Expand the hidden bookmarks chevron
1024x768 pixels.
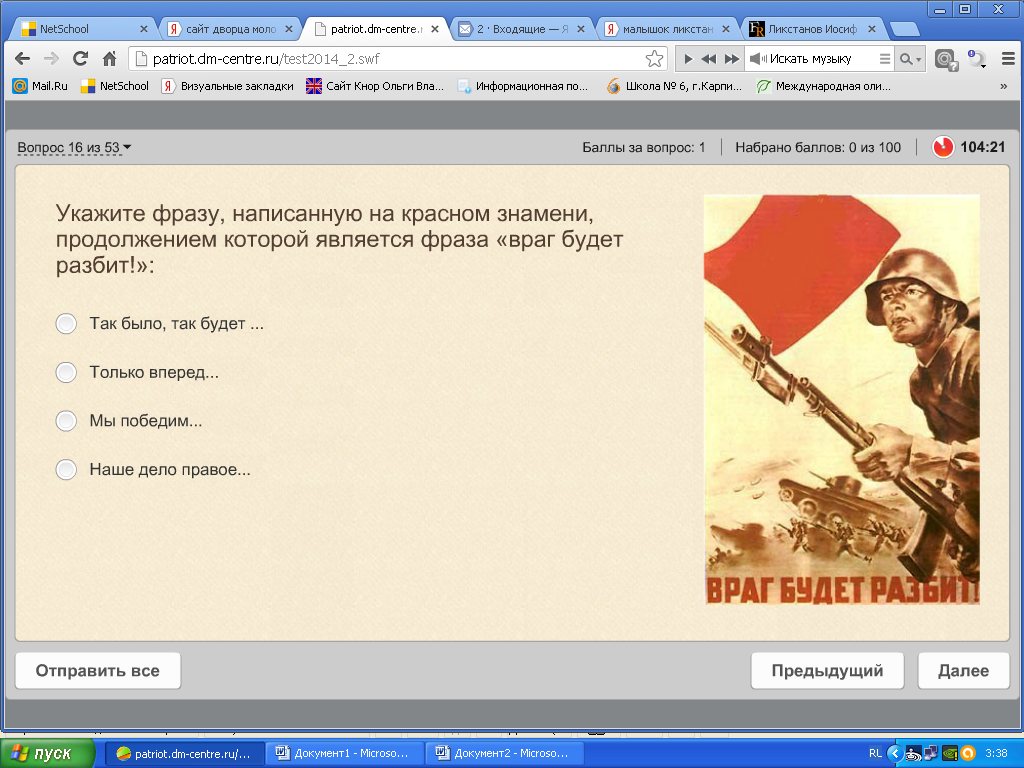click(x=1004, y=86)
